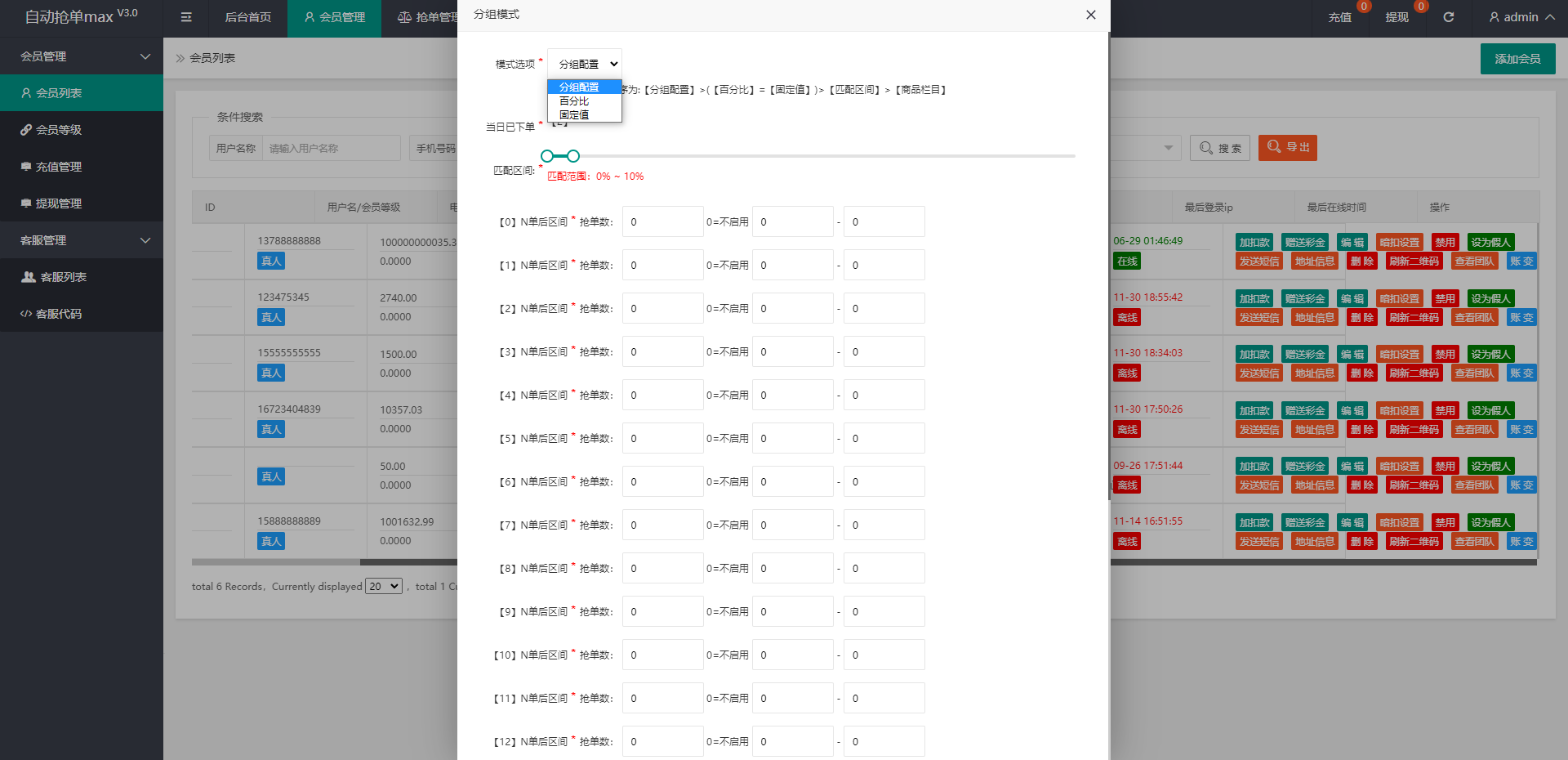Expand the 会员管理 sidebar group
Image resolution: width=1568 pixels, height=760 pixels.
click(x=82, y=56)
